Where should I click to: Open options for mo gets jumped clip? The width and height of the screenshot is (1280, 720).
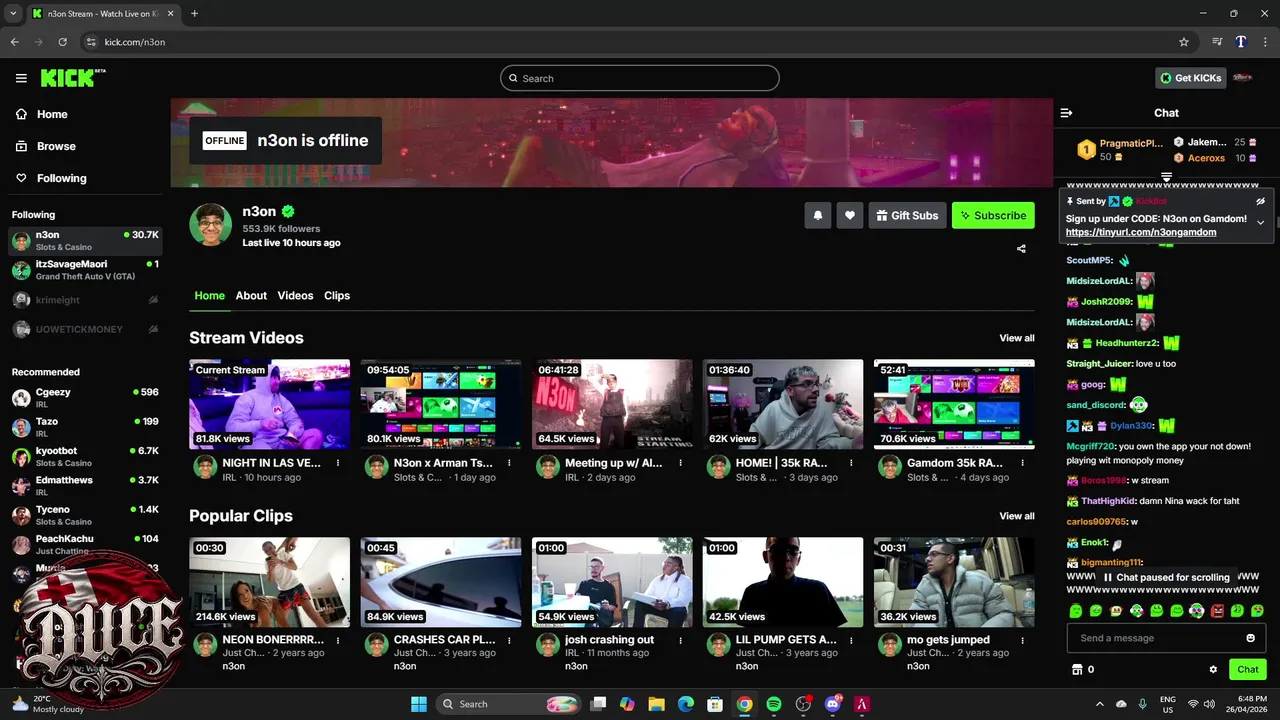[x=1022, y=640]
